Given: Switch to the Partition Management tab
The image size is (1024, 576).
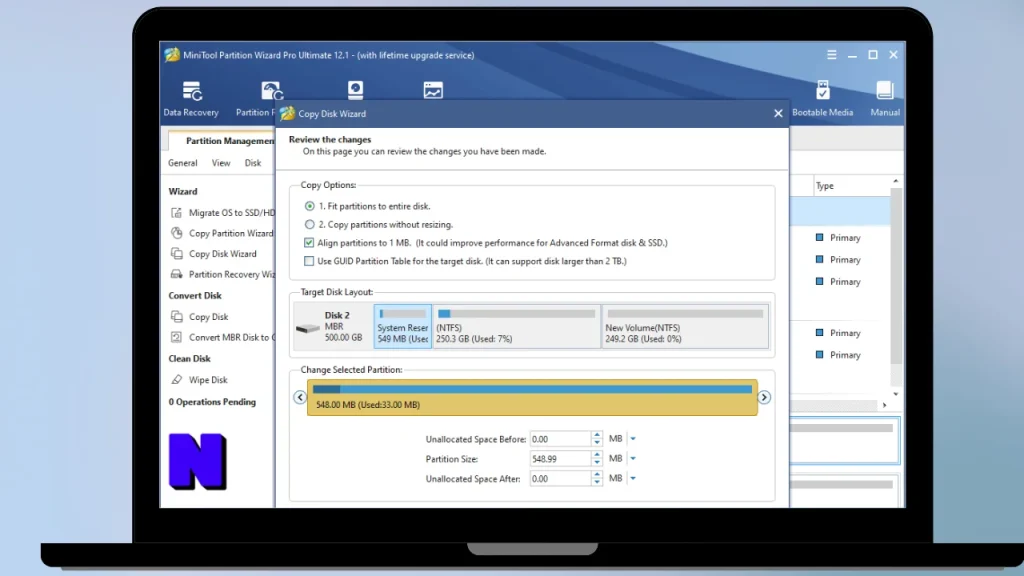Looking at the screenshot, I should 223,140.
